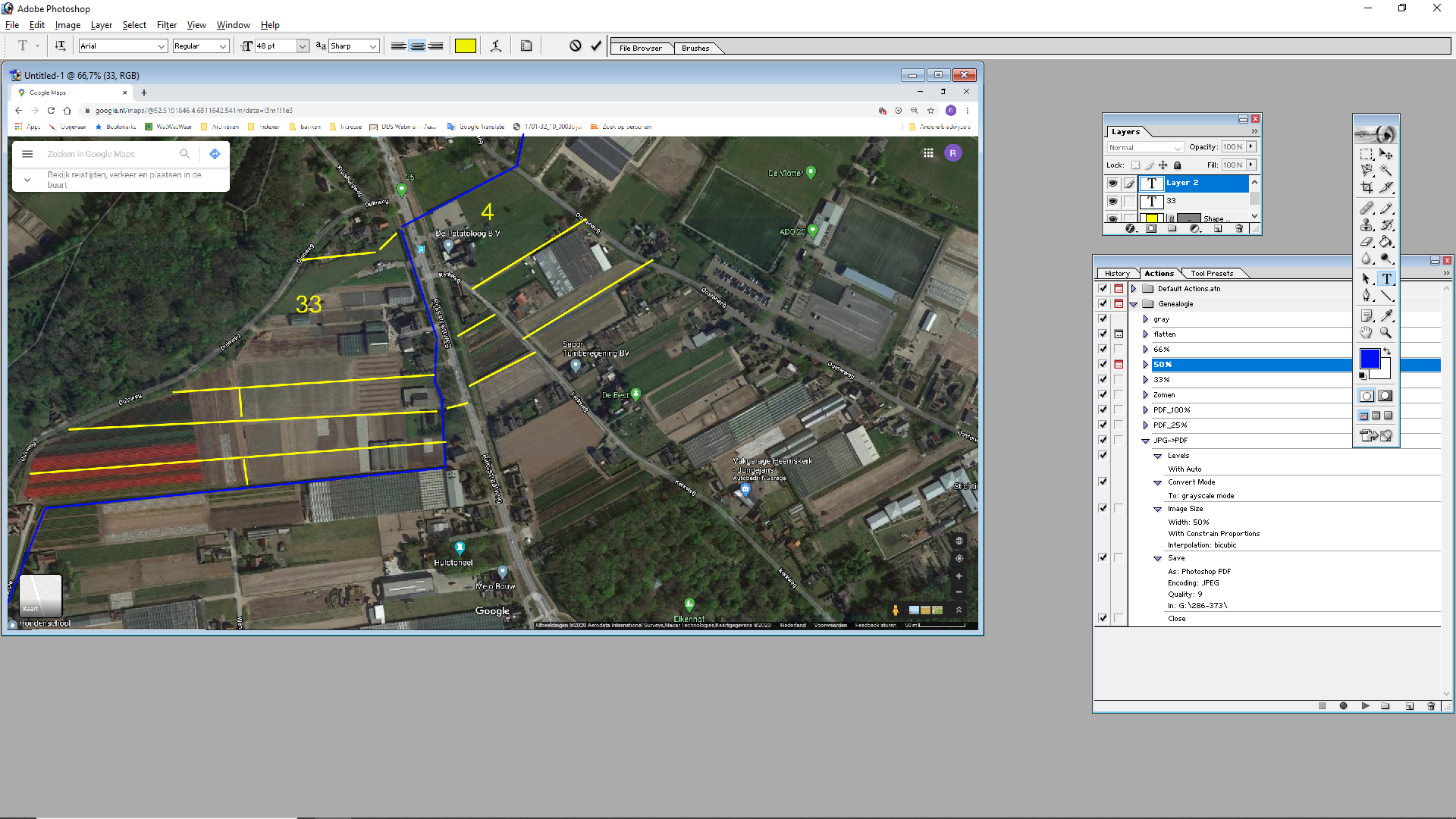
Task: Select the Move tool
Action: click(1386, 154)
